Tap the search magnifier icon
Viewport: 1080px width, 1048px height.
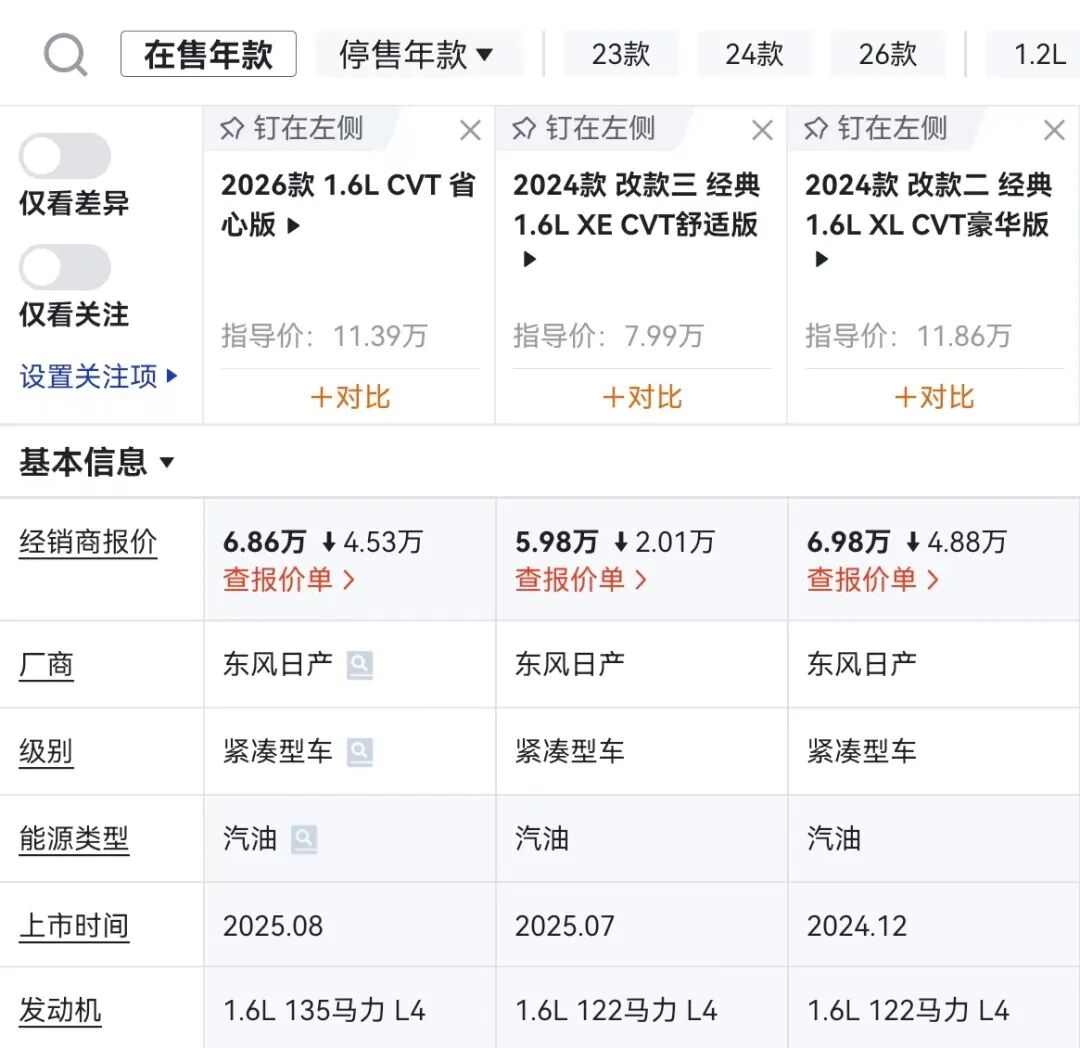[66, 55]
